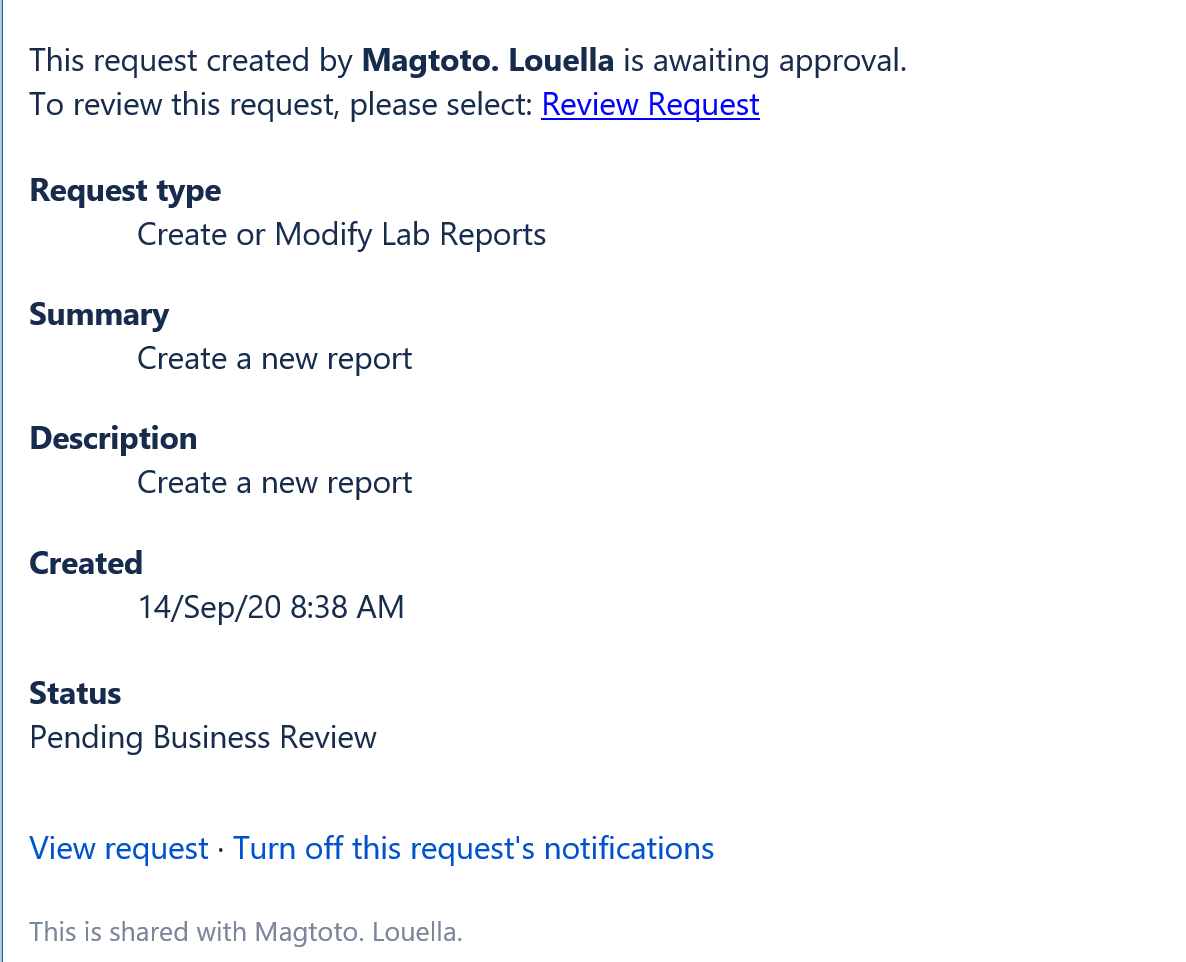Viewport: 1186px width, 962px height.
Task: Select the Summary heading
Action: (x=99, y=315)
